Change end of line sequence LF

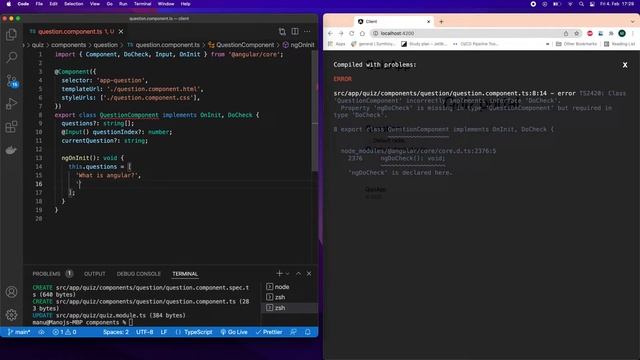point(164,332)
